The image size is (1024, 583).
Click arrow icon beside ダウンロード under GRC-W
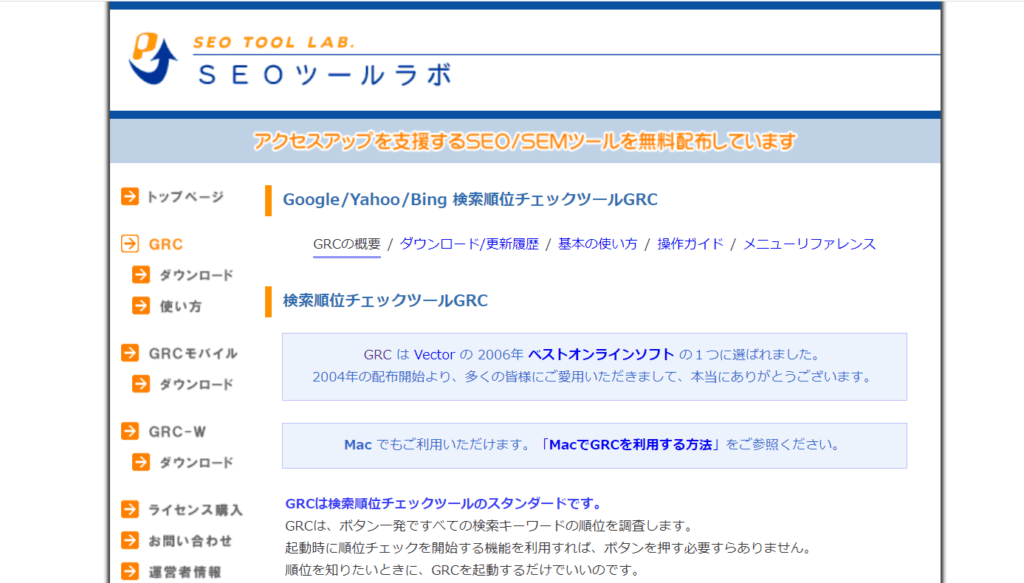tap(141, 462)
